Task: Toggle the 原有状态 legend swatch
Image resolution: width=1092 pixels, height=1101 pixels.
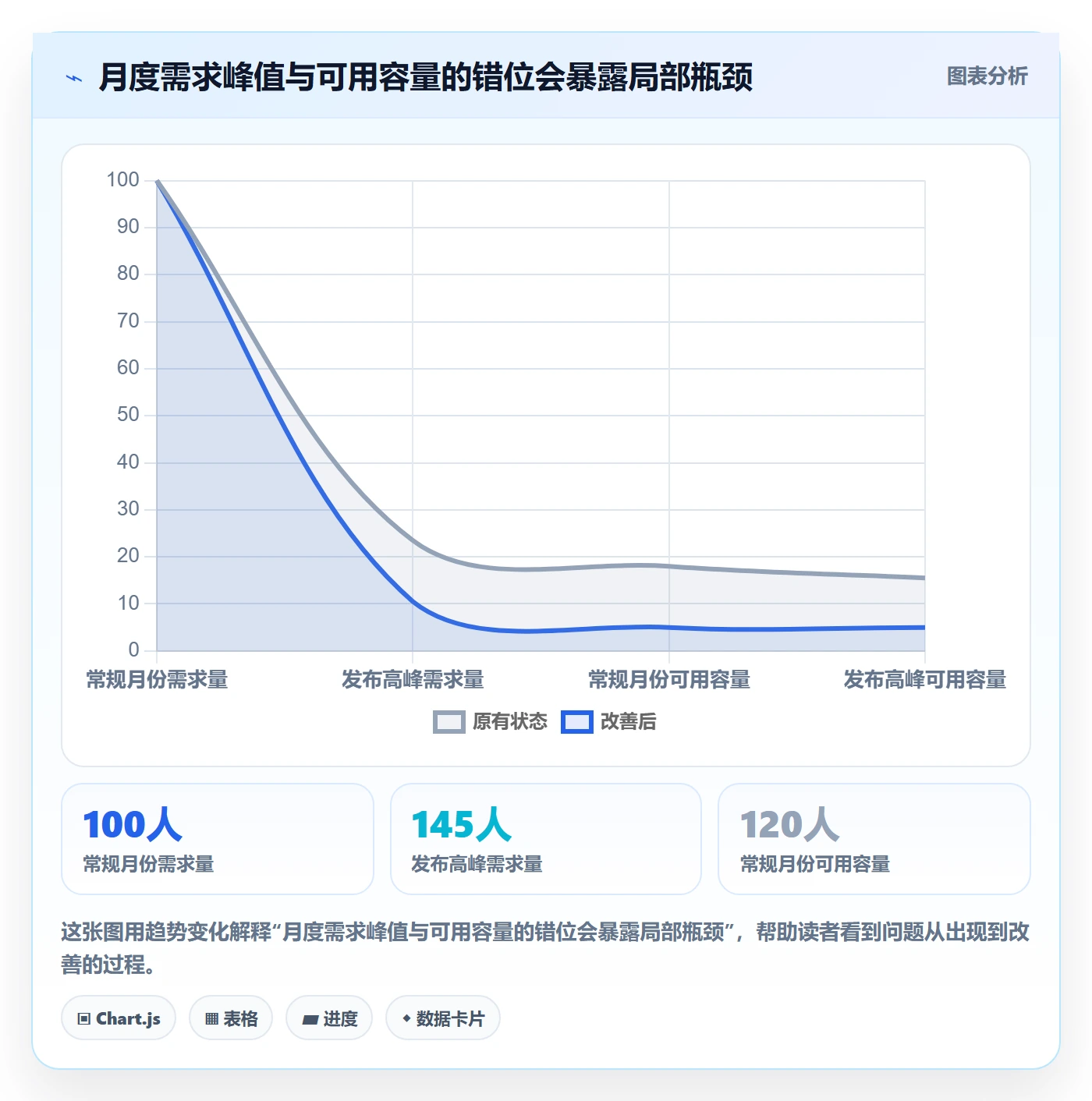Action: (x=449, y=722)
